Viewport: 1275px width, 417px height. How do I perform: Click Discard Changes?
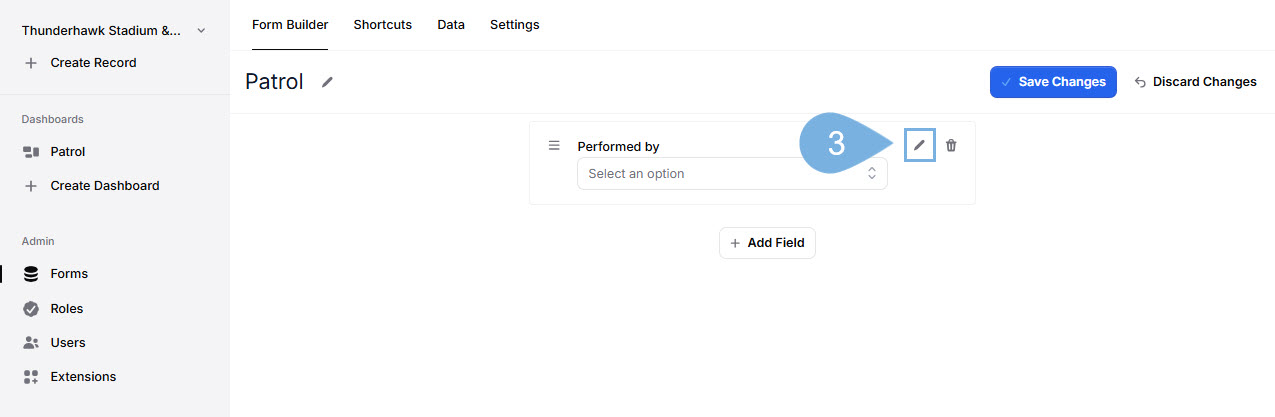point(1195,82)
